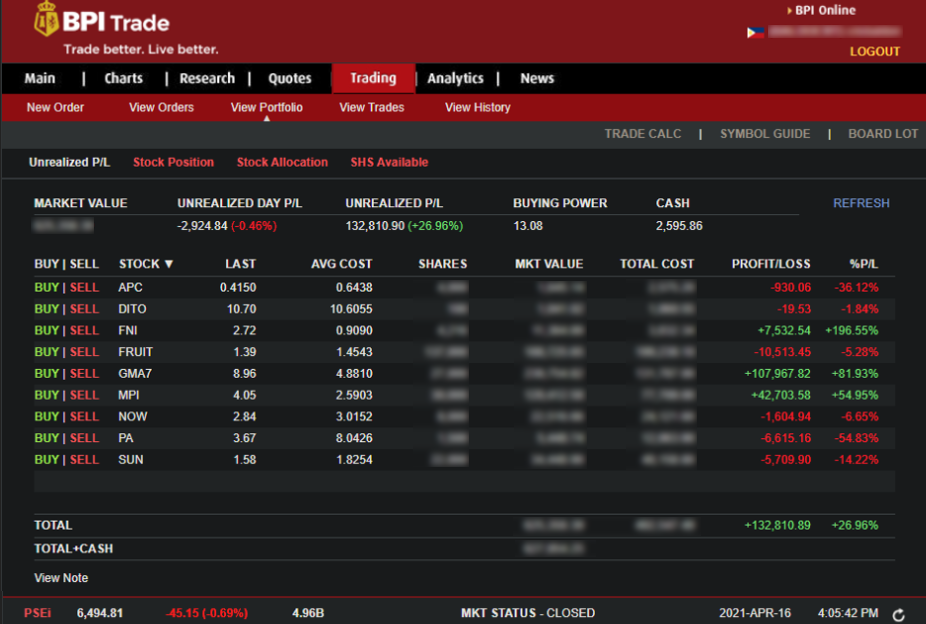The image size is (926, 624).
Task: Click the %P/L column header
Action: click(863, 264)
